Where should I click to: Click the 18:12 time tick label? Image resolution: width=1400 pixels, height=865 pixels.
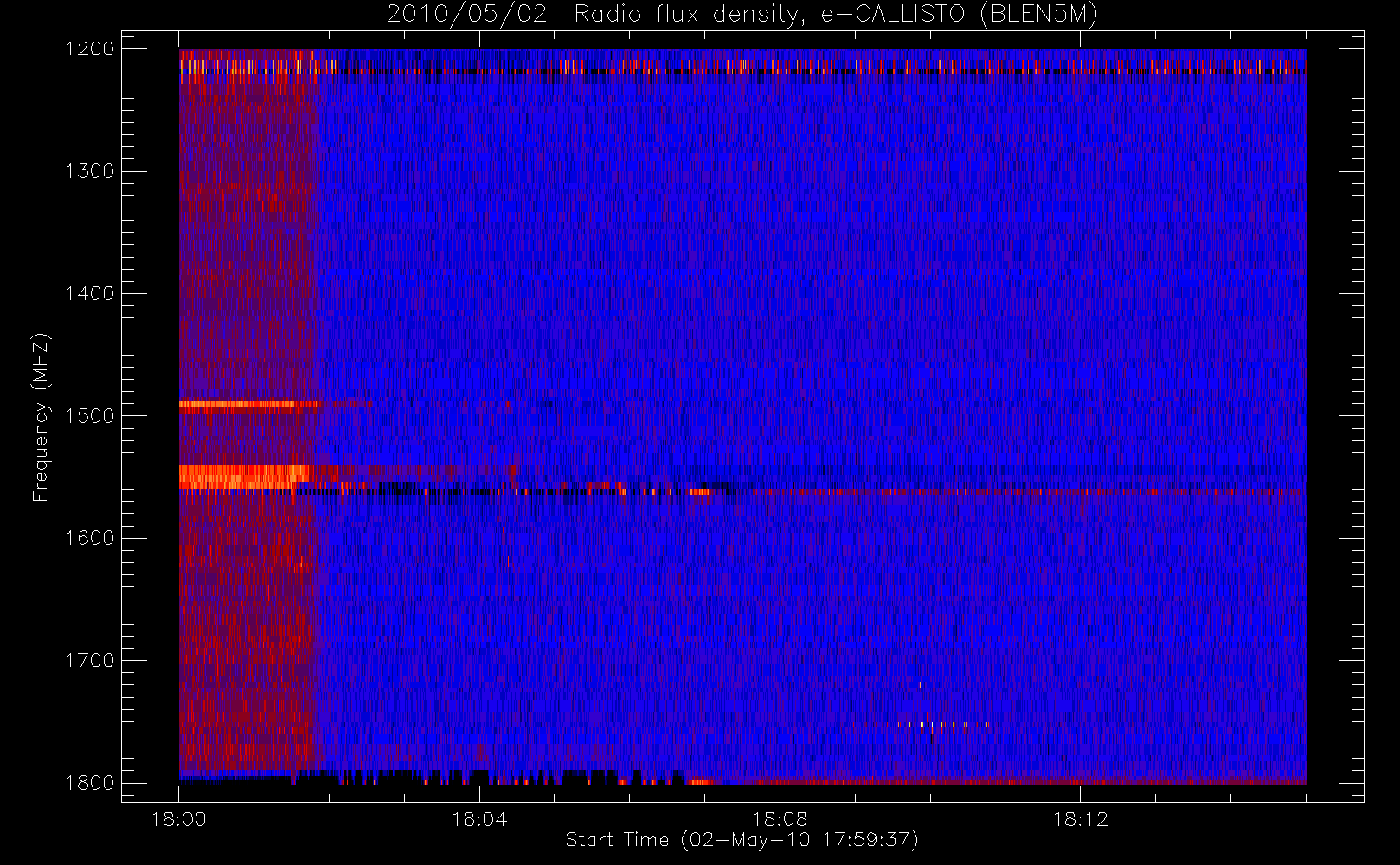coord(1080,819)
